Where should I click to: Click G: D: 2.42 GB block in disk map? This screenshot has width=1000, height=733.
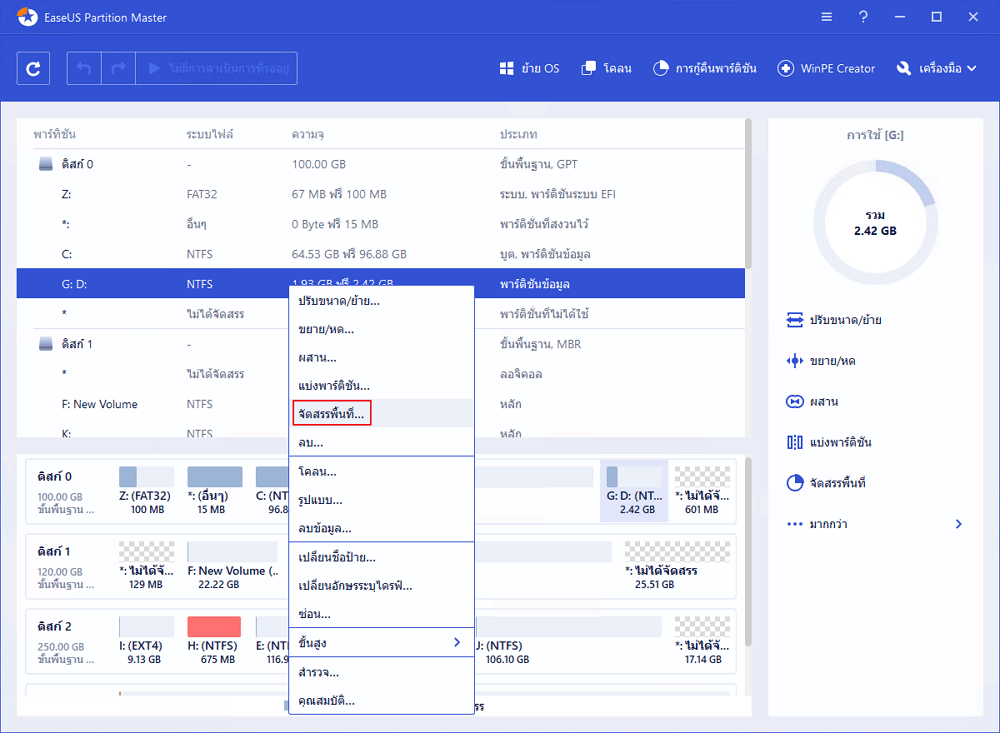tap(635, 490)
